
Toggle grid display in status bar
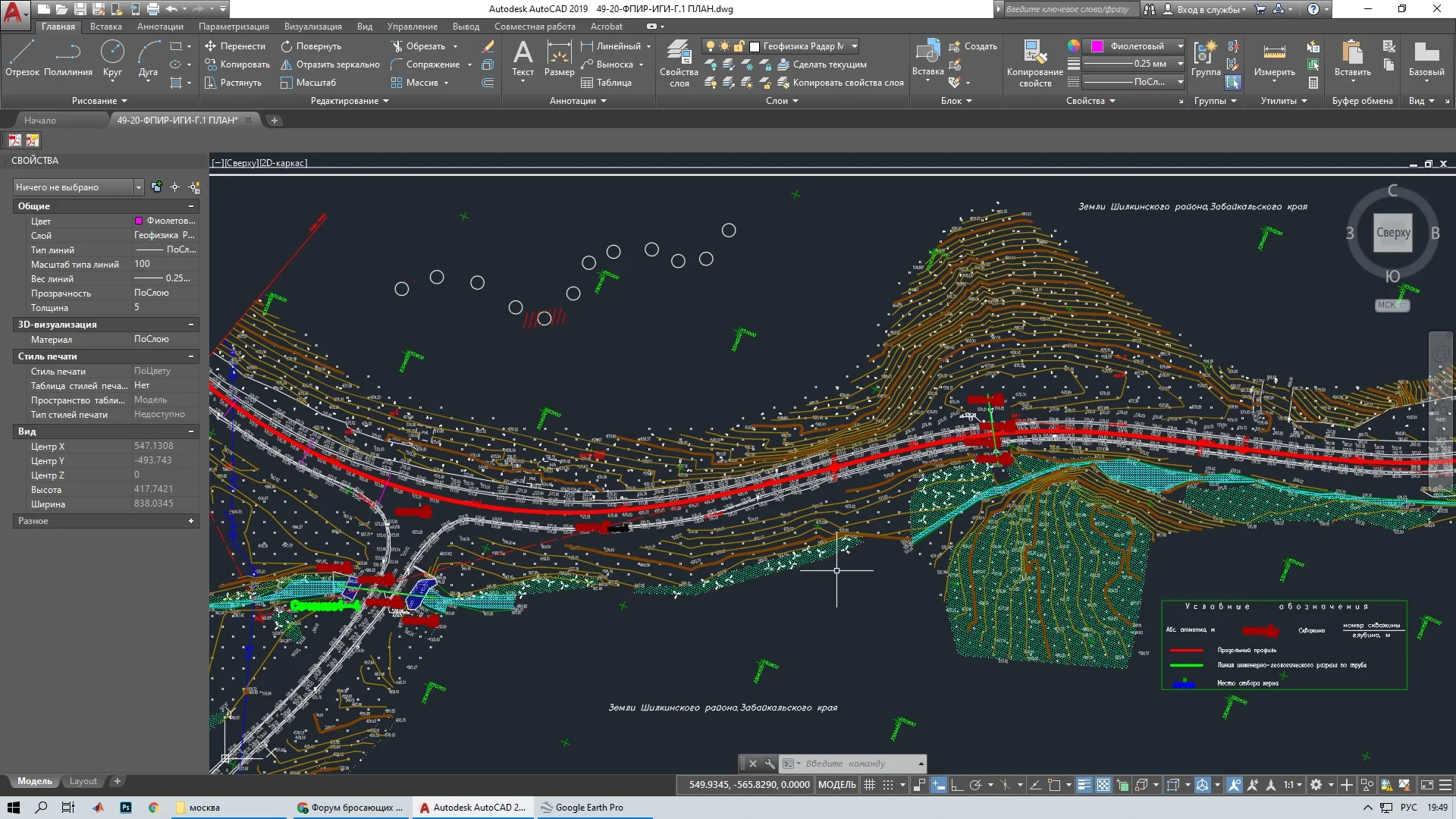pos(869,785)
